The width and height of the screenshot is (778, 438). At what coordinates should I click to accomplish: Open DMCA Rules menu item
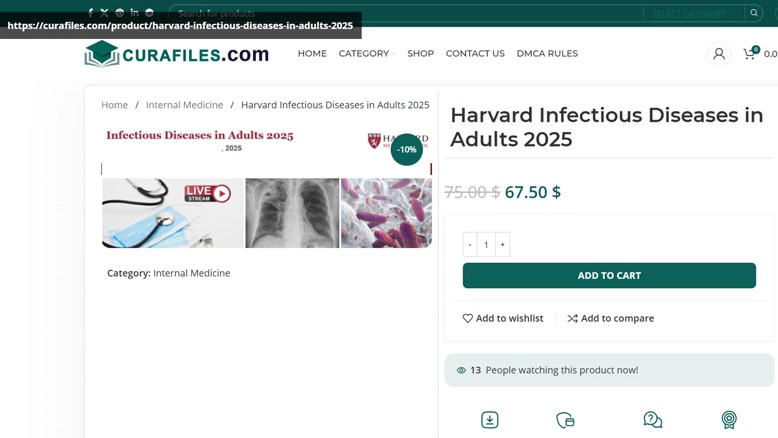547,54
